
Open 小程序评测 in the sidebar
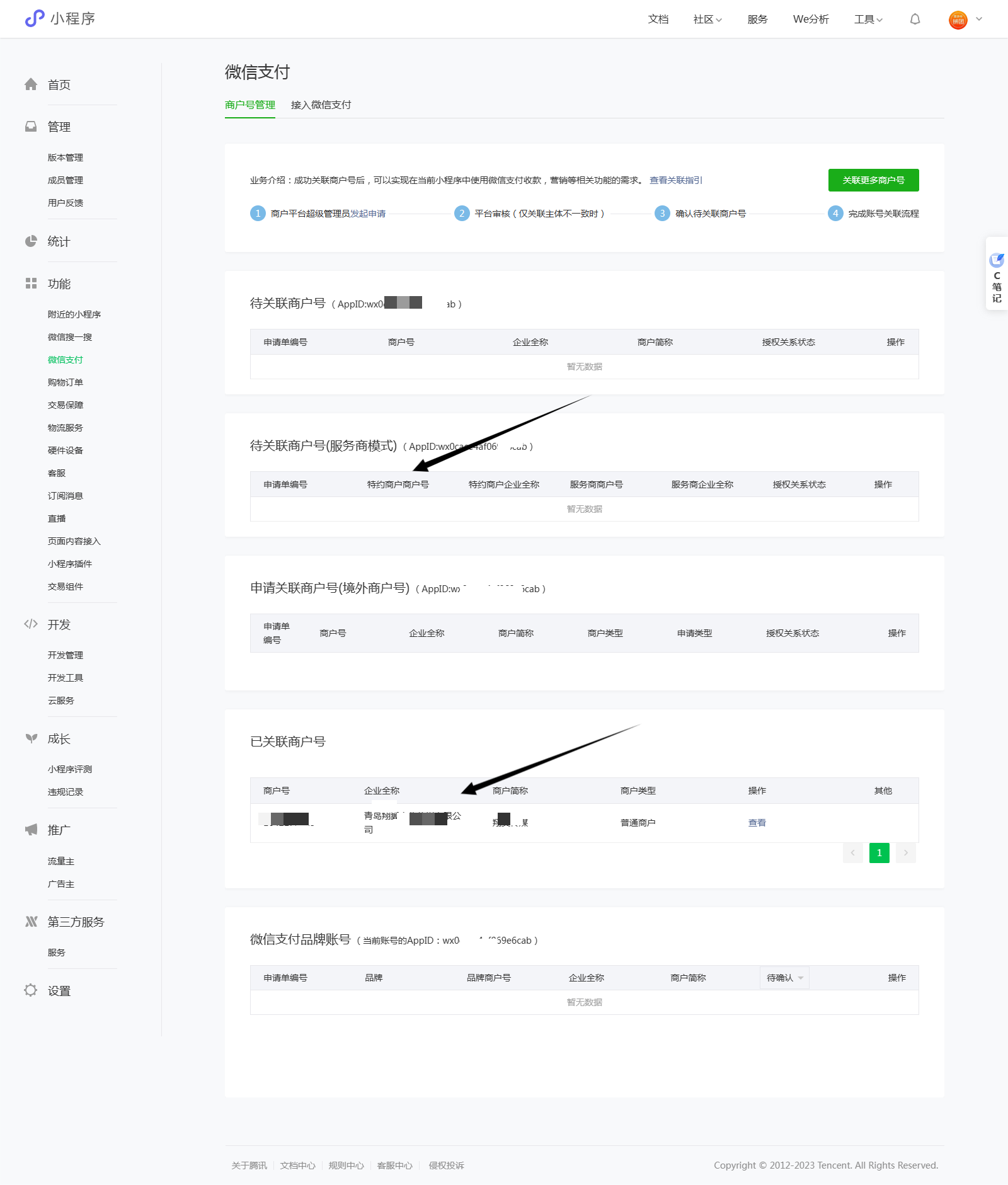70,769
